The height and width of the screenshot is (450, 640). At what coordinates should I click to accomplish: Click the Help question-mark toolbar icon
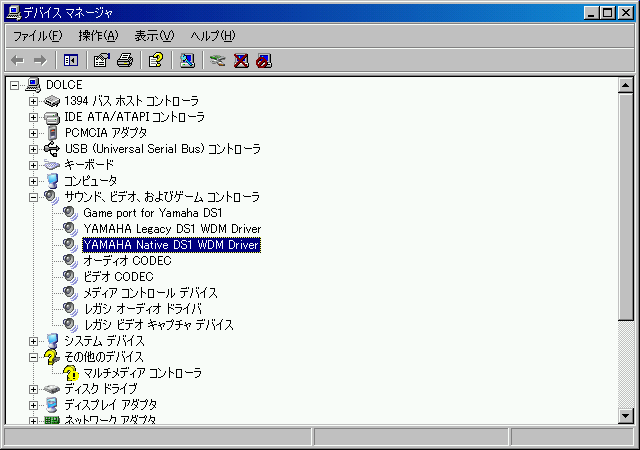[156, 60]
